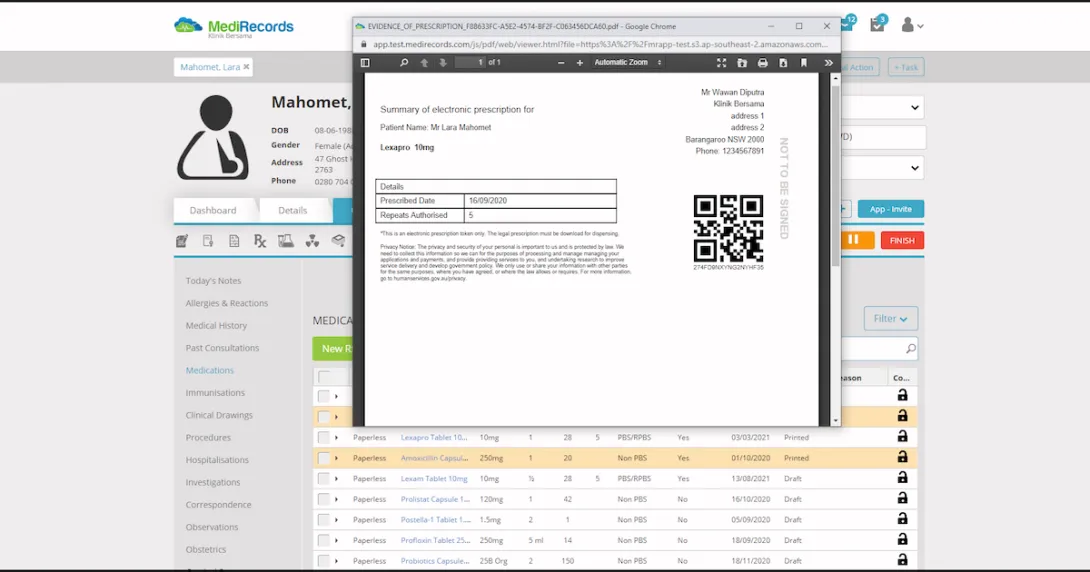Open the clinical notes pencil icon

pyautogui.click(x=182, y=241)
